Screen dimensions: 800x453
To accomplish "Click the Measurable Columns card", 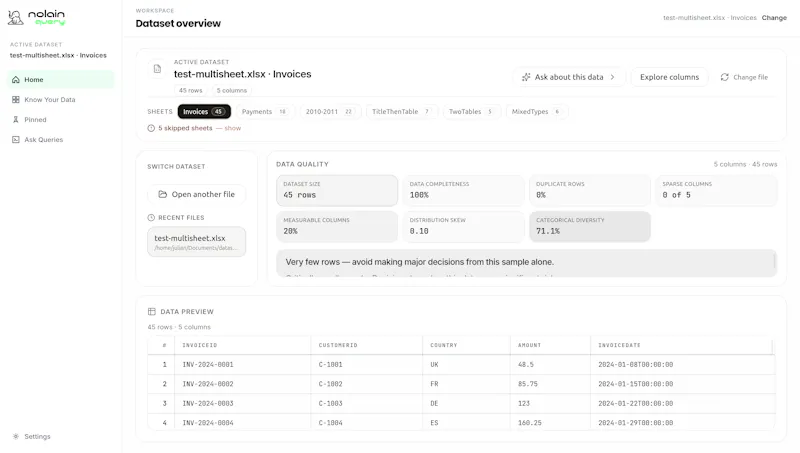I will point(337,226).
